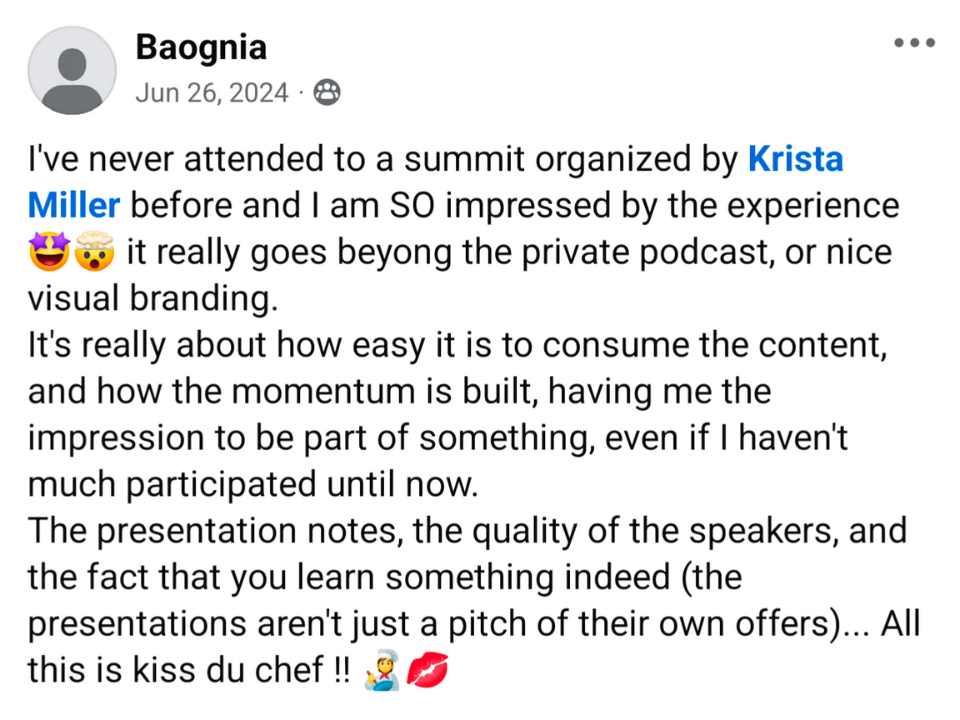Click 'Miller' in the tagged profile link
The image size is (960, 720).
[x=74, y=206]
